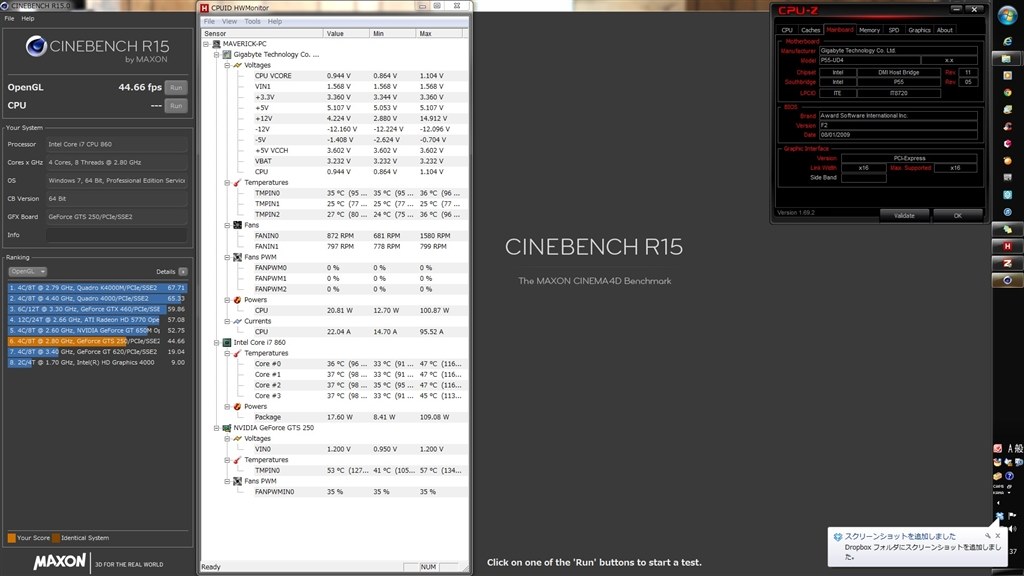Screen dimensions: 1024x576
Task: Click the Dropbox tray icon
Action: point(1000,516)
